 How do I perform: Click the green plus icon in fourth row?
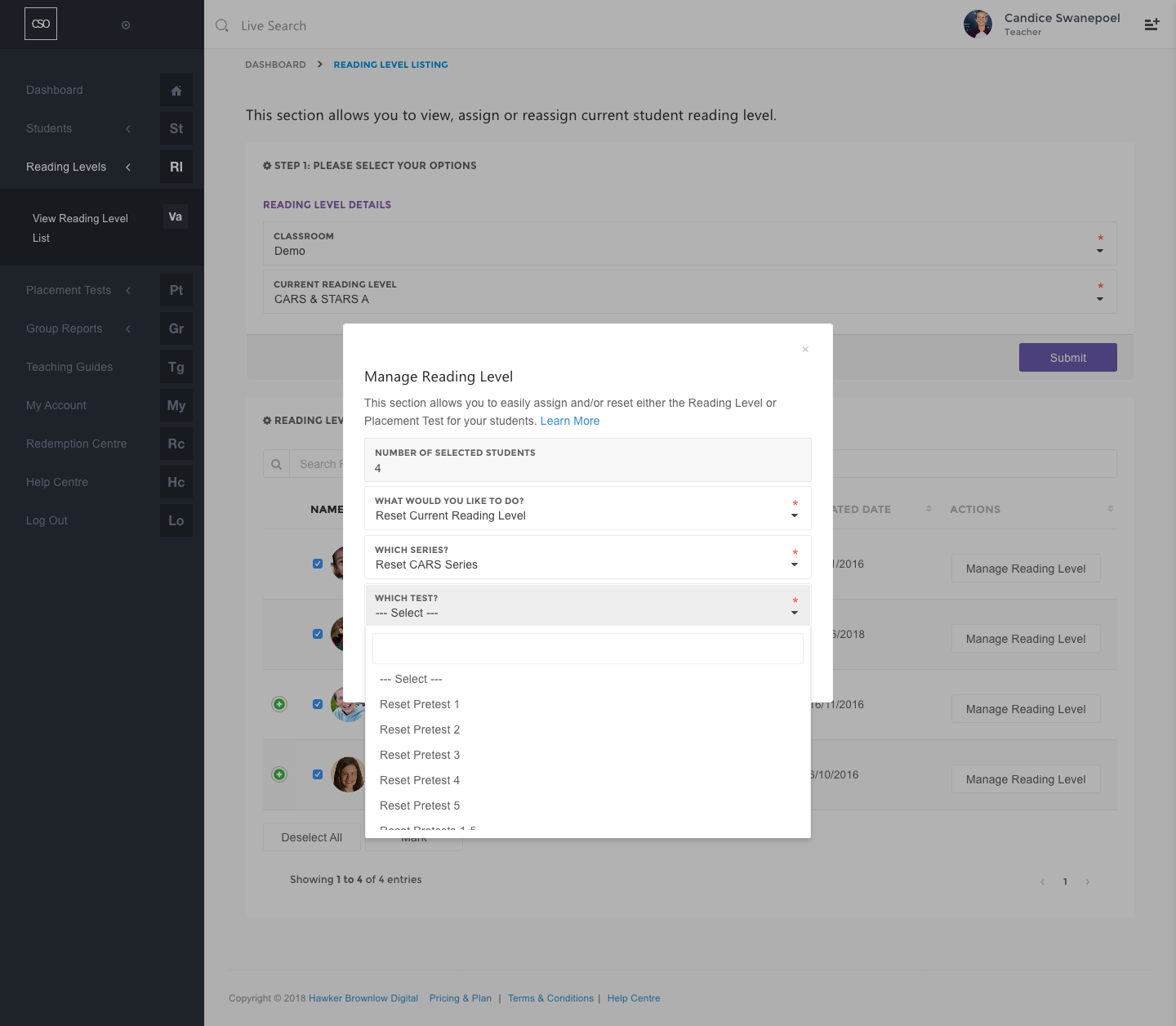click(x=279, y=774)
